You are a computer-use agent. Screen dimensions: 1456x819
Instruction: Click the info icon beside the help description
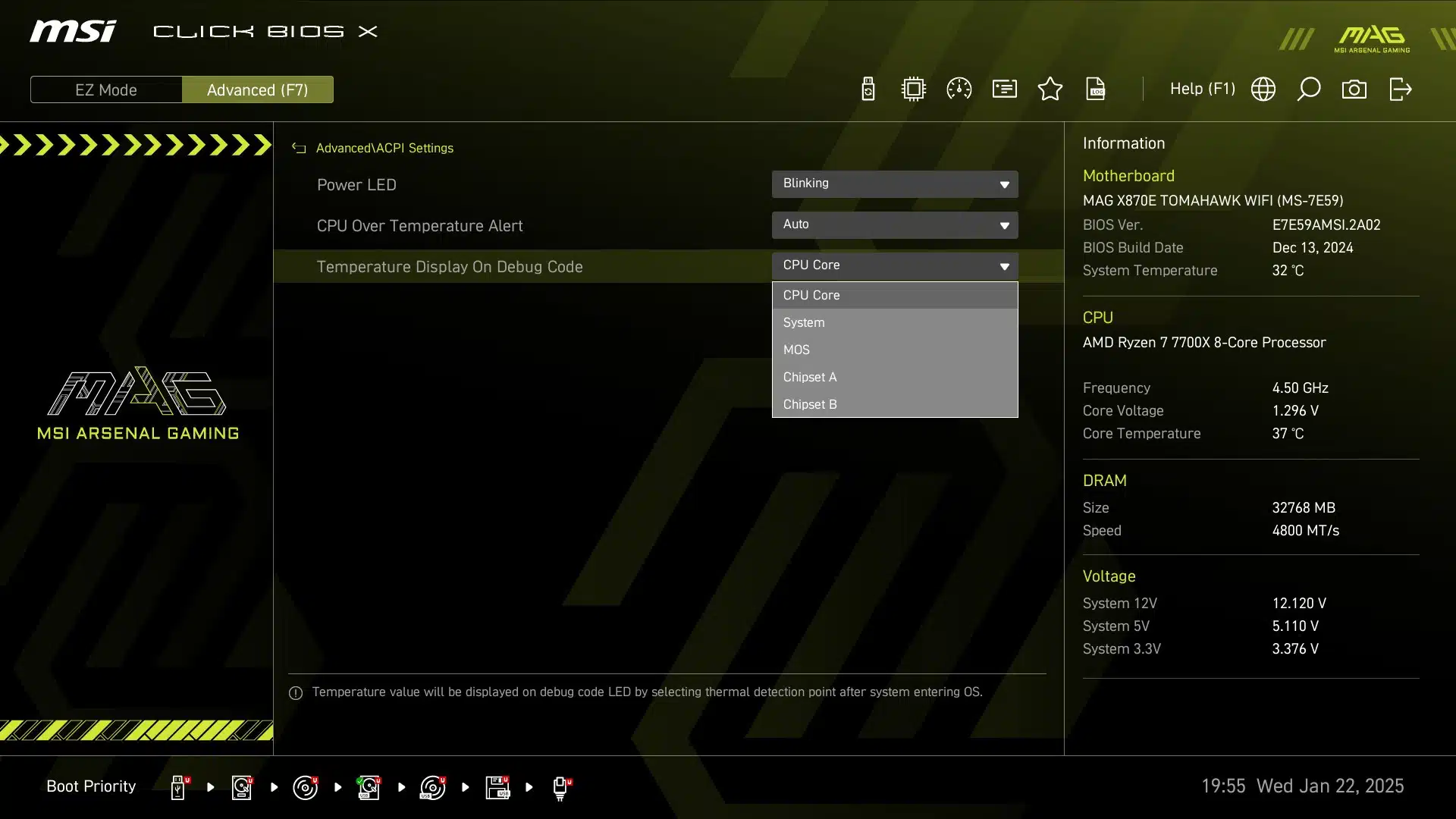pos(296,693)
